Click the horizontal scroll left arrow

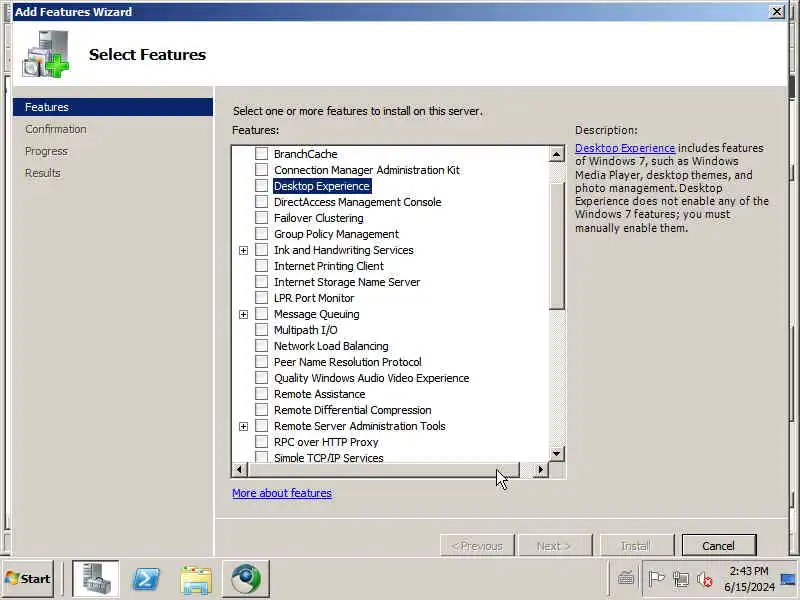(239, 469)
